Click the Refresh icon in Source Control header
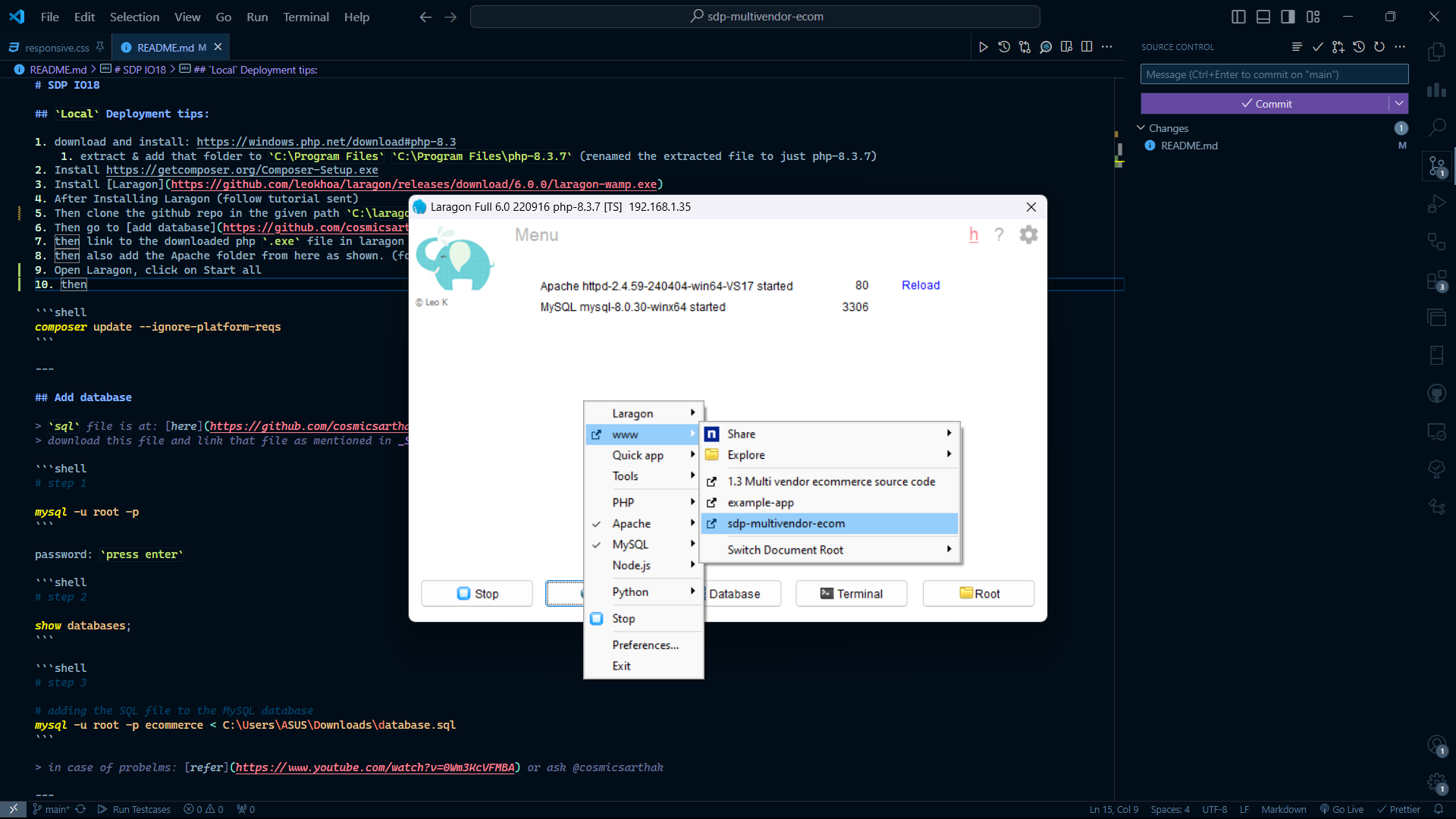The image size is (1456, 819). pos(1379,47)
